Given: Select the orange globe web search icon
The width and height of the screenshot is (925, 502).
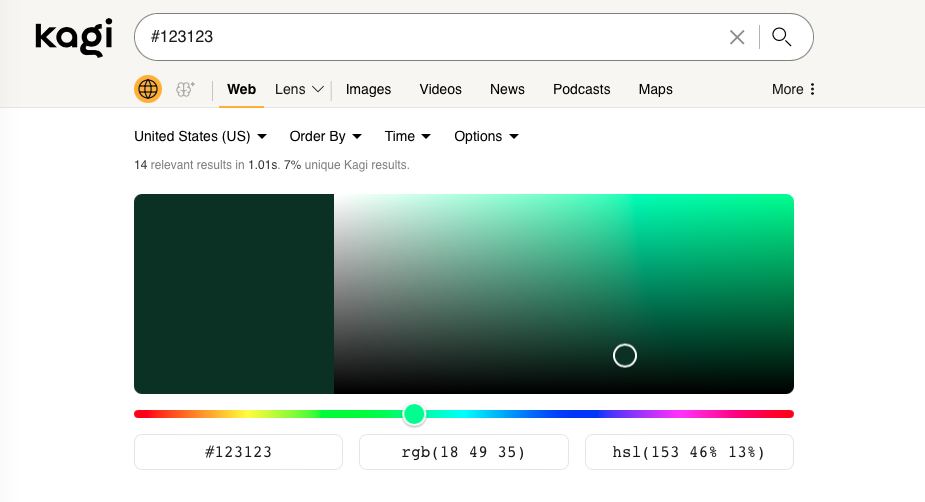Looking at the screenshot, I should (148, 89).
